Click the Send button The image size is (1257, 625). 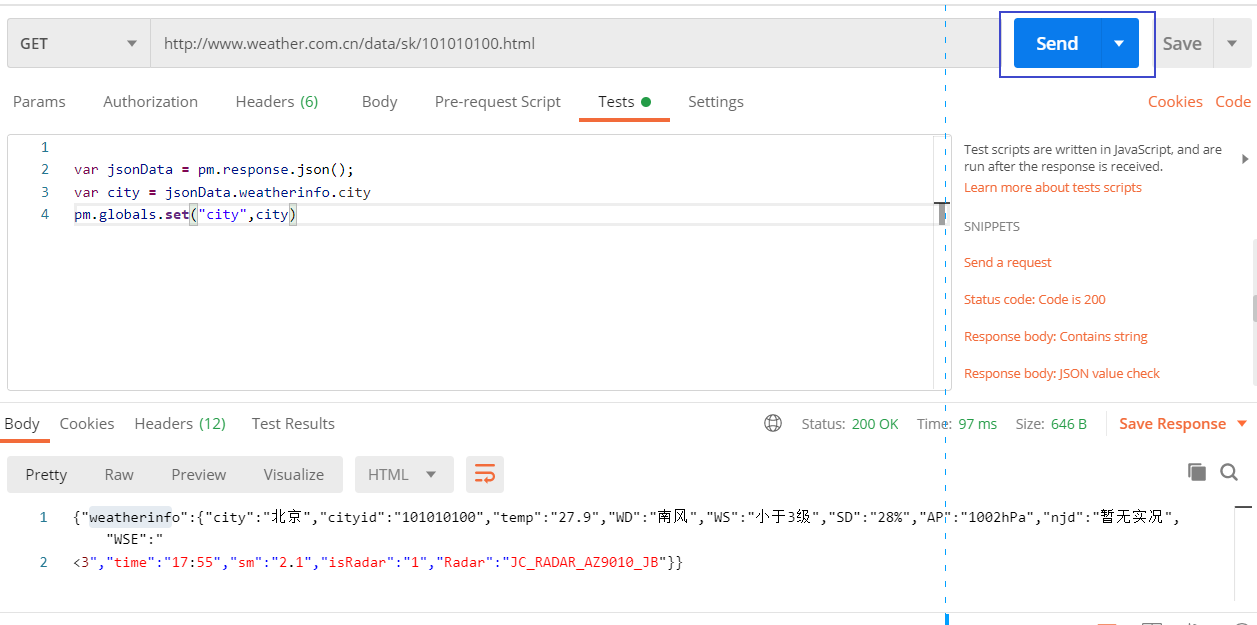click(x=1057, y=43)
